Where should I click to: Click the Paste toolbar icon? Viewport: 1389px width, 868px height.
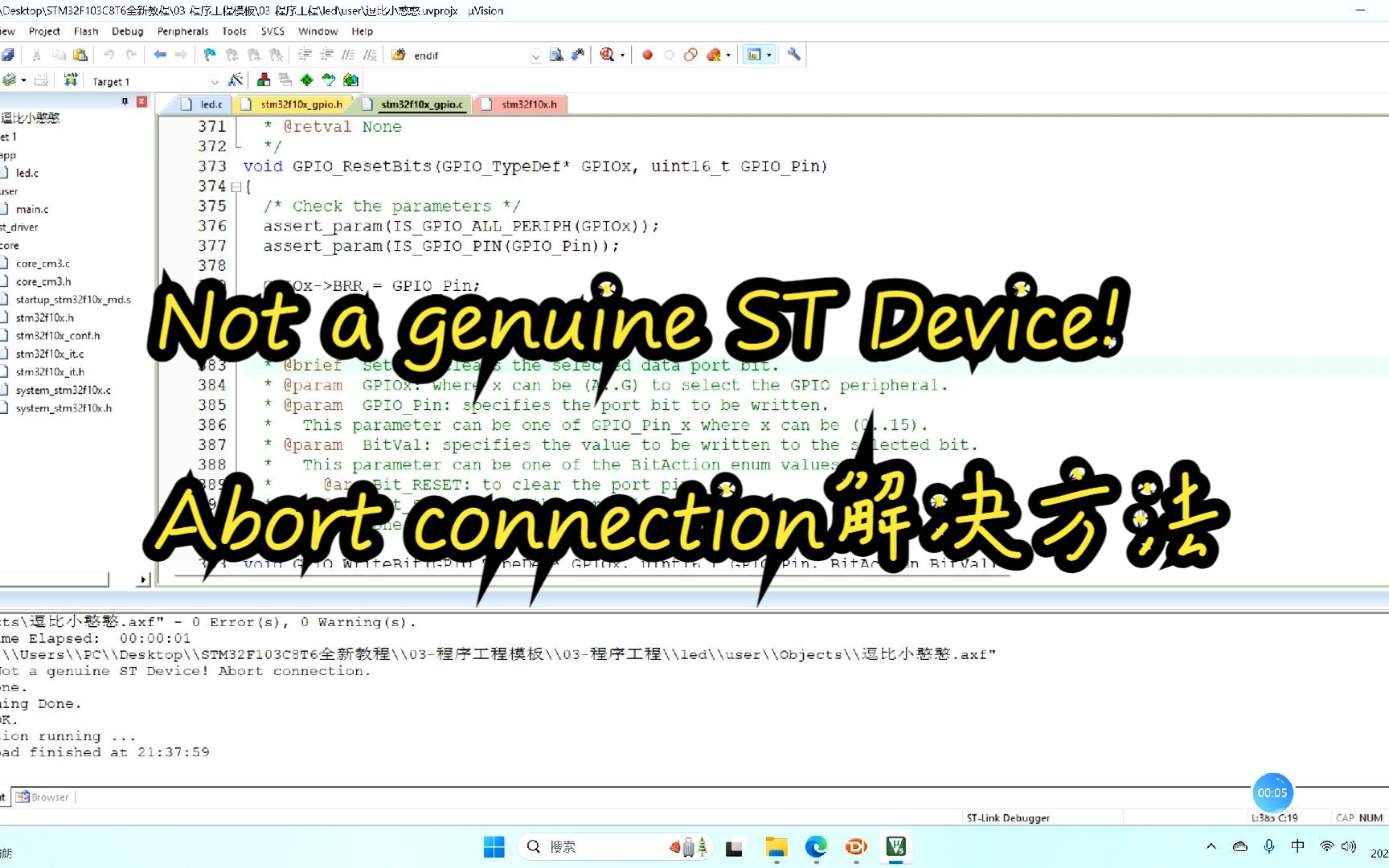point(80,55)
